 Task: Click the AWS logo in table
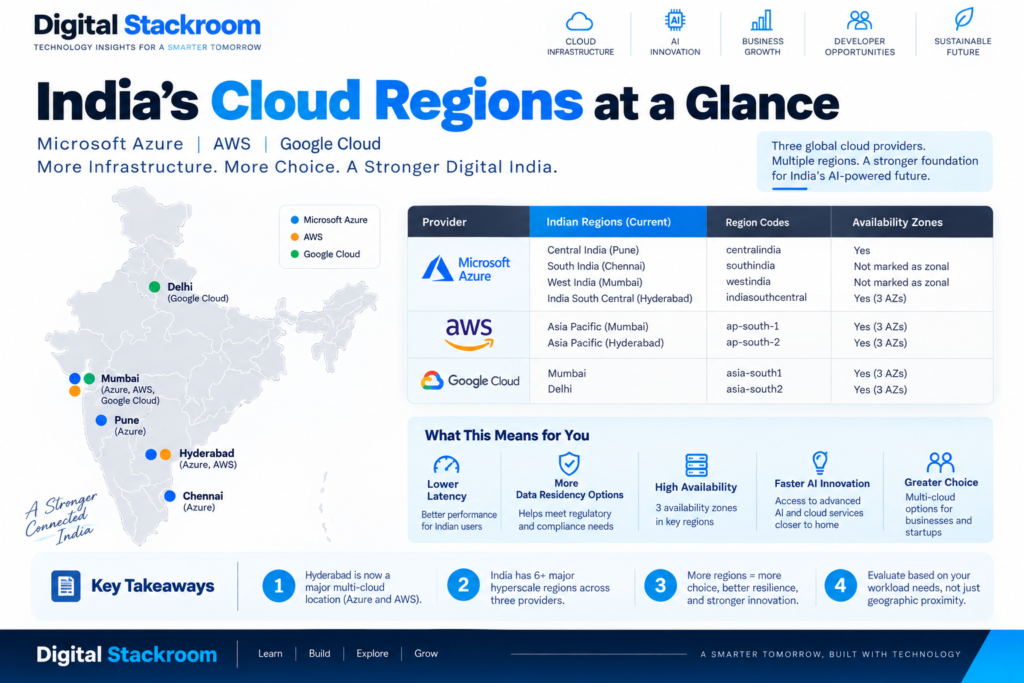point(469,334)
